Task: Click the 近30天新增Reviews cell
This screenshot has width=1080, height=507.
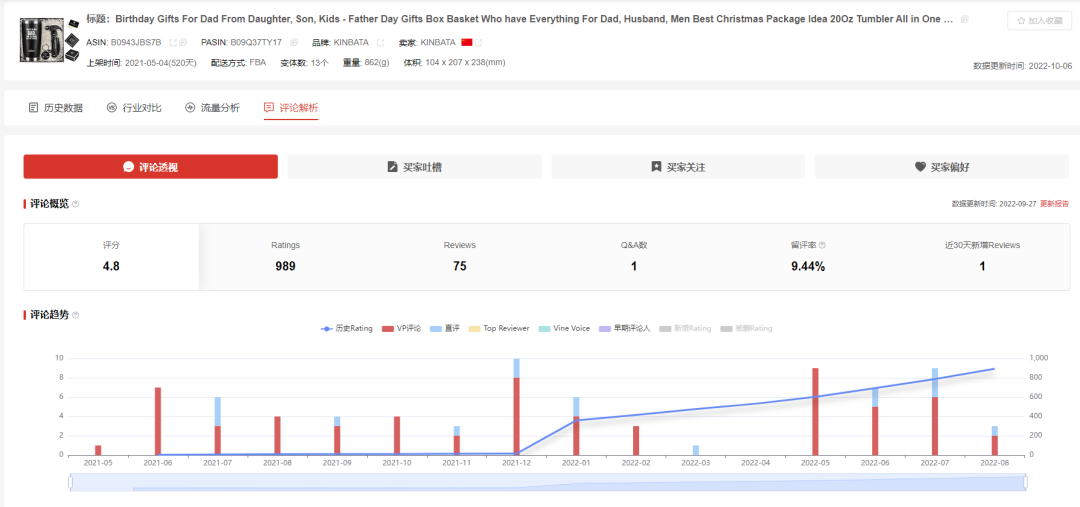Action: point(982,256)
